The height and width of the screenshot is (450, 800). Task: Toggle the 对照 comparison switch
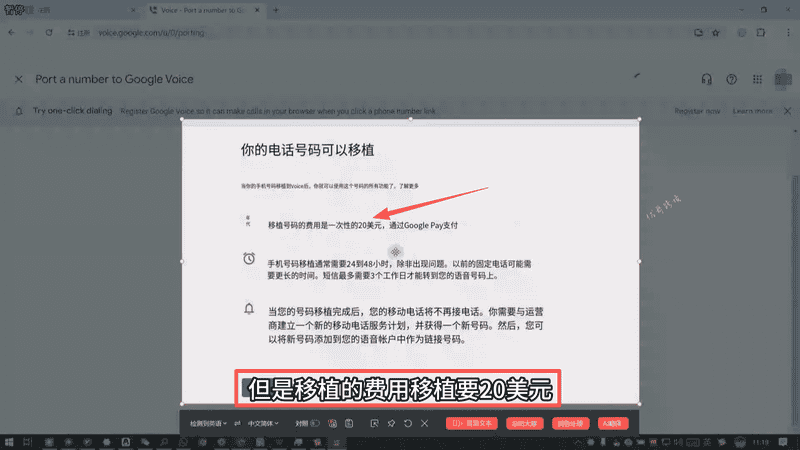pyautogui.click(x=314, y=423)
